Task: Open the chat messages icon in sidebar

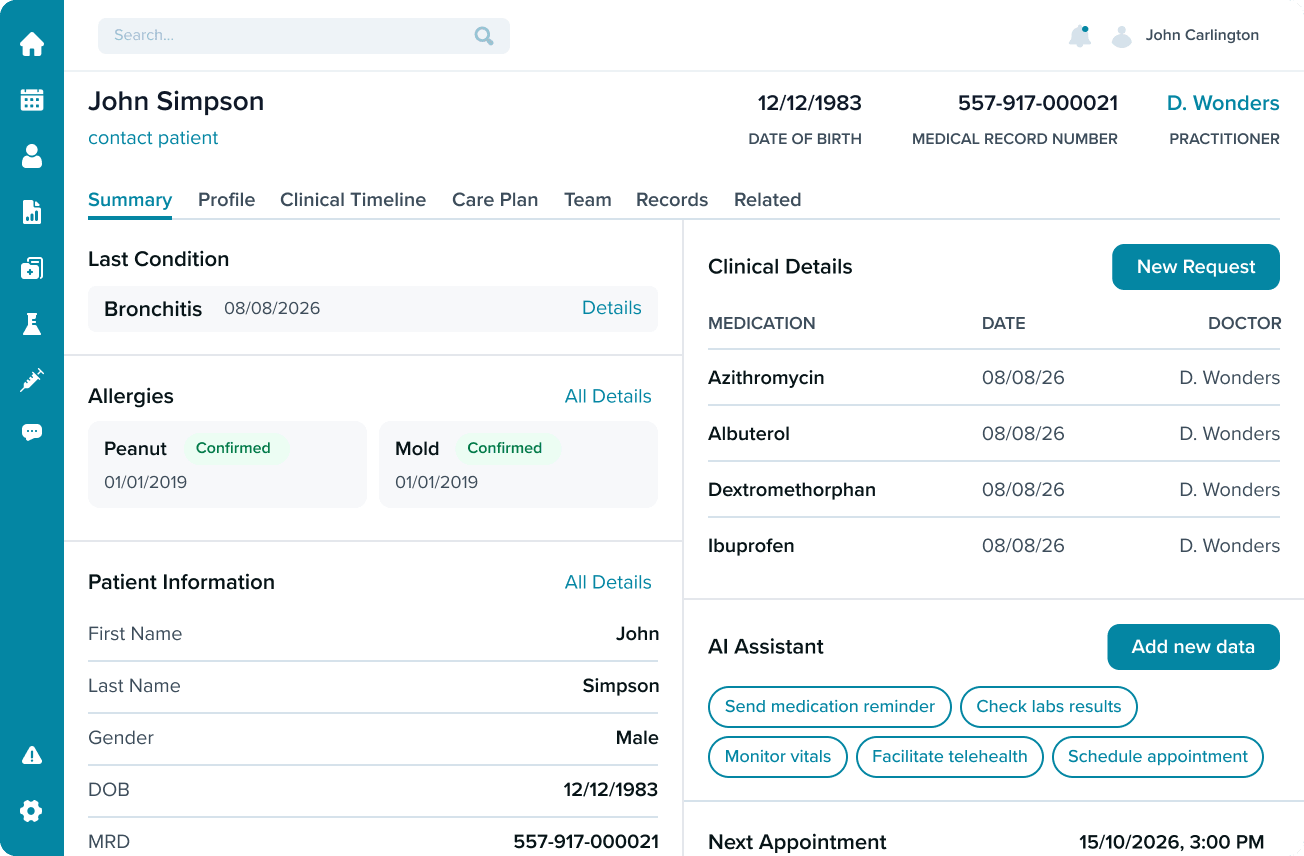Action: pyautogui.click(x=32, y=433)
